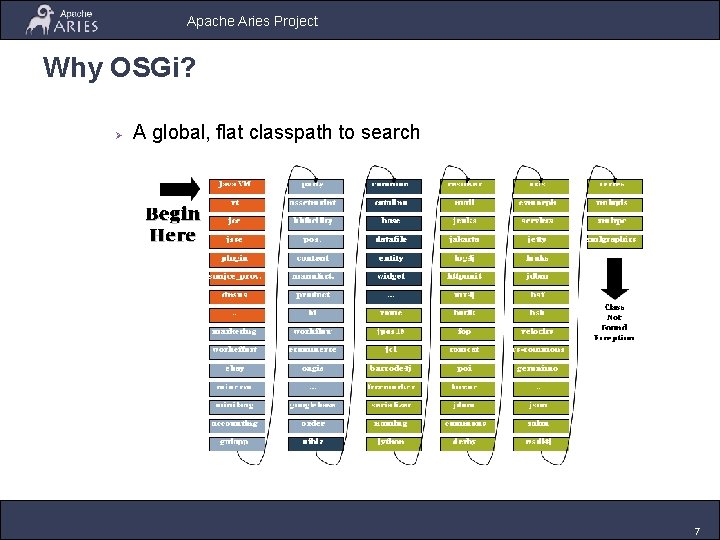
Task: Click the green 'tomcat' box
Action: point(467,352)
